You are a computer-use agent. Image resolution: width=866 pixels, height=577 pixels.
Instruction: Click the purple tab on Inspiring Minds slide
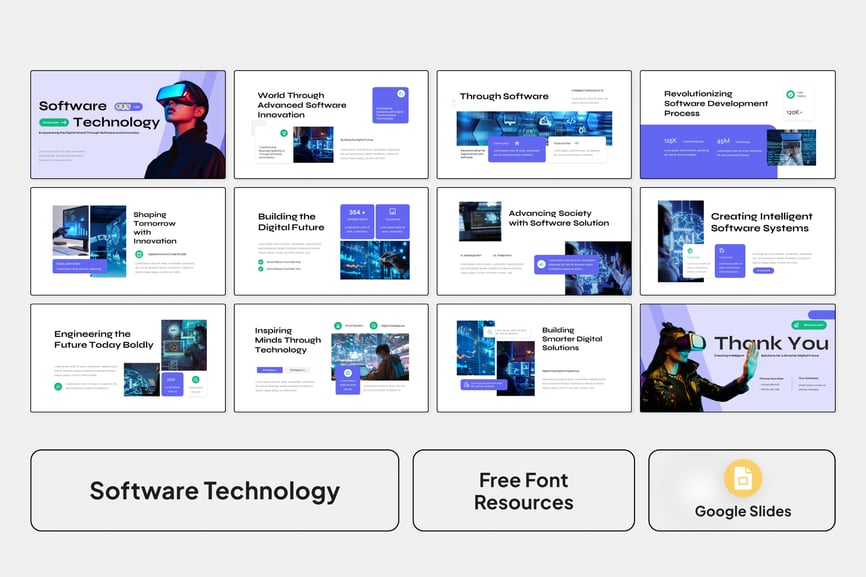click(270, 370)
